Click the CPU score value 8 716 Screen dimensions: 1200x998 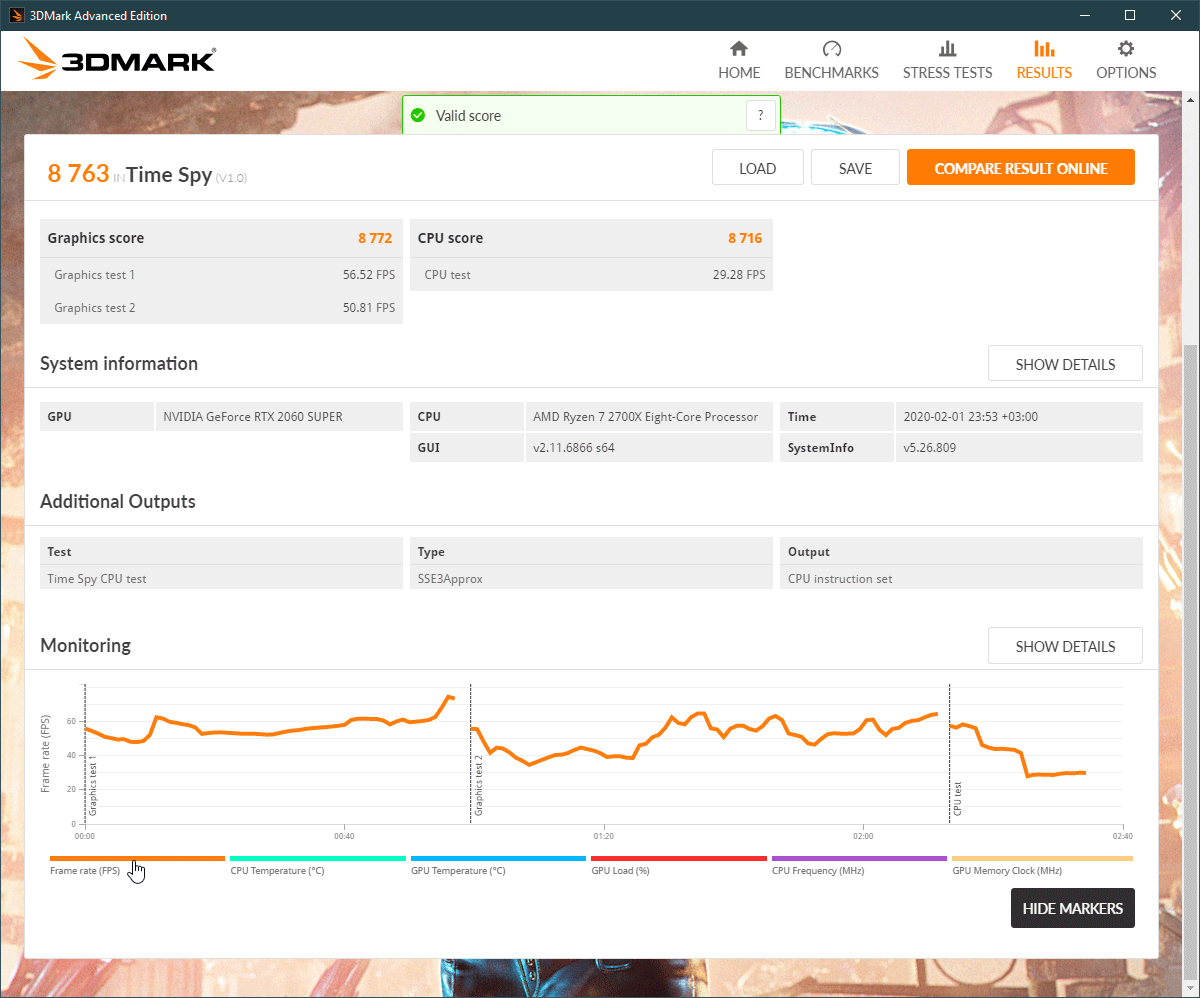coord(745,238)
